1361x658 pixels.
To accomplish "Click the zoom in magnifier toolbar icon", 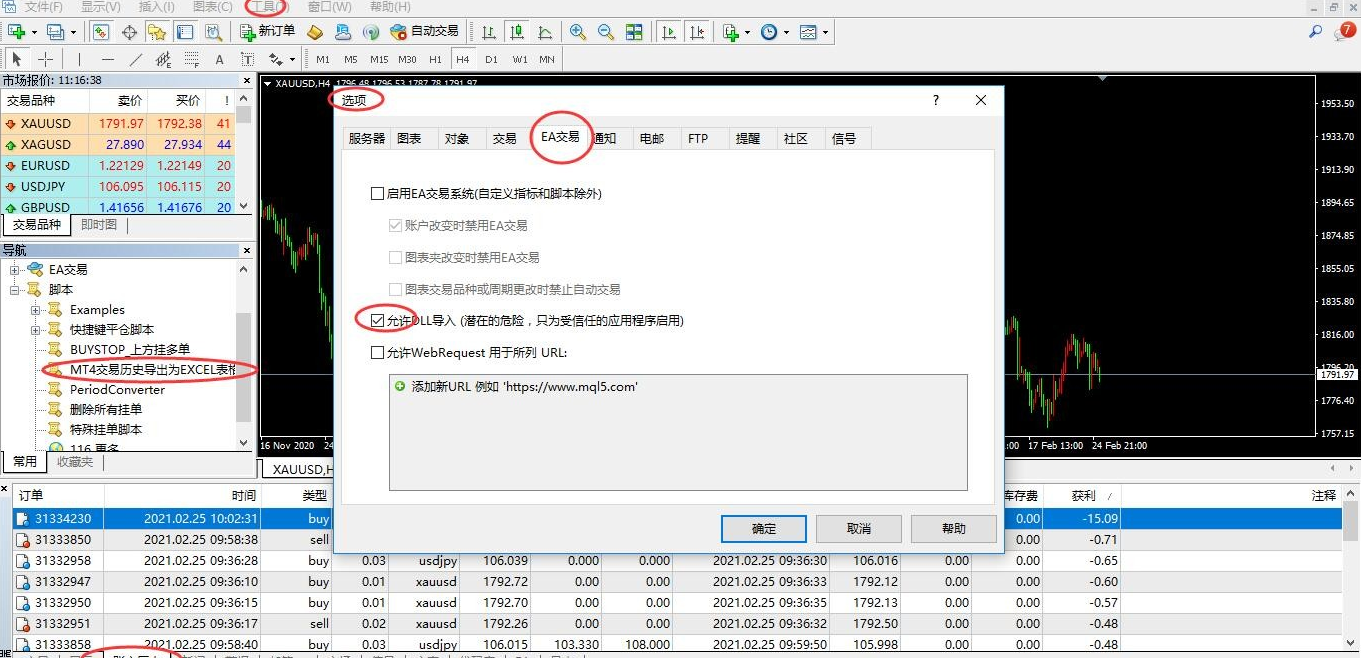I will 577,32.
